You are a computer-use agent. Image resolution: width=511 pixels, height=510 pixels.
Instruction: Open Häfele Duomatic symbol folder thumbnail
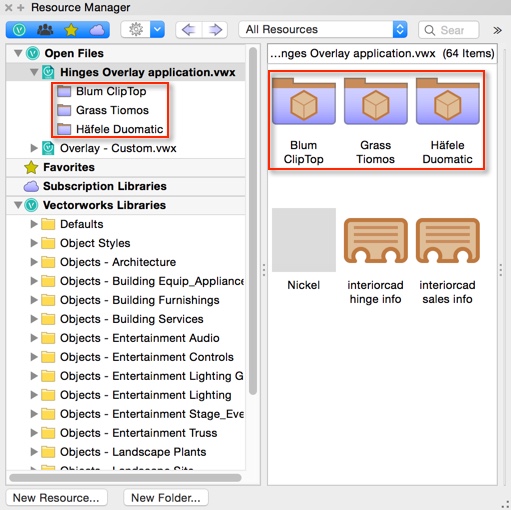[448, 102]
